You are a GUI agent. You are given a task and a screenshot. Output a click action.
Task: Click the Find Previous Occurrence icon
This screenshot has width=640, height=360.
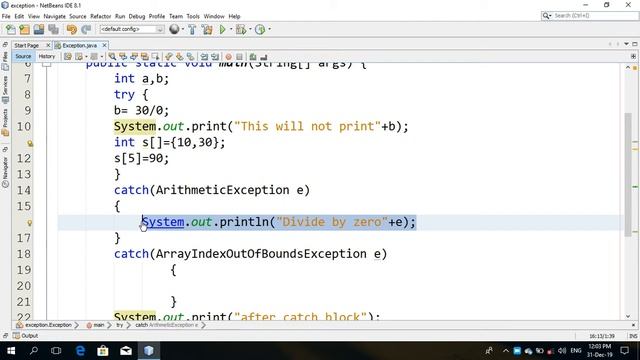123,57
